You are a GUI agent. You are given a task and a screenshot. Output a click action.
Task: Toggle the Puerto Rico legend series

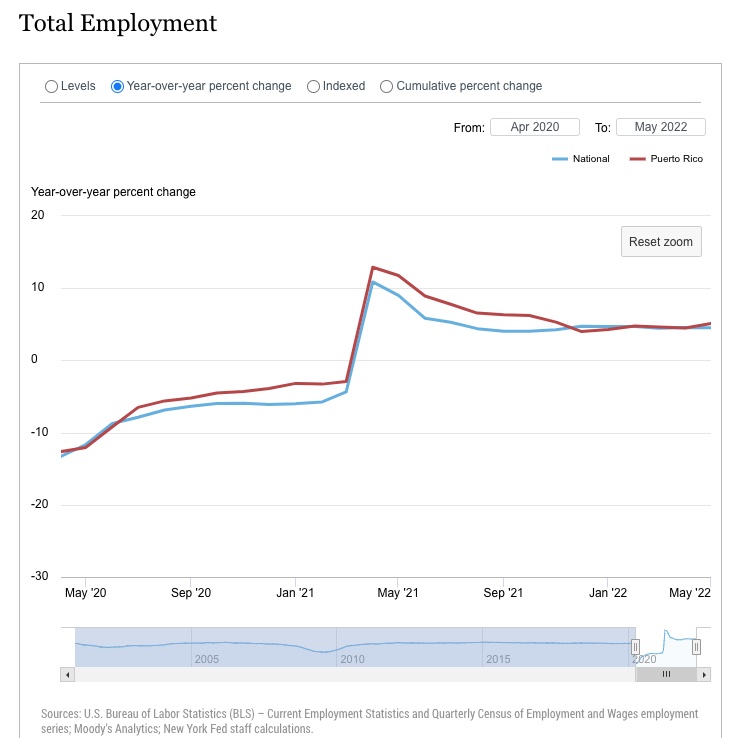666,158
